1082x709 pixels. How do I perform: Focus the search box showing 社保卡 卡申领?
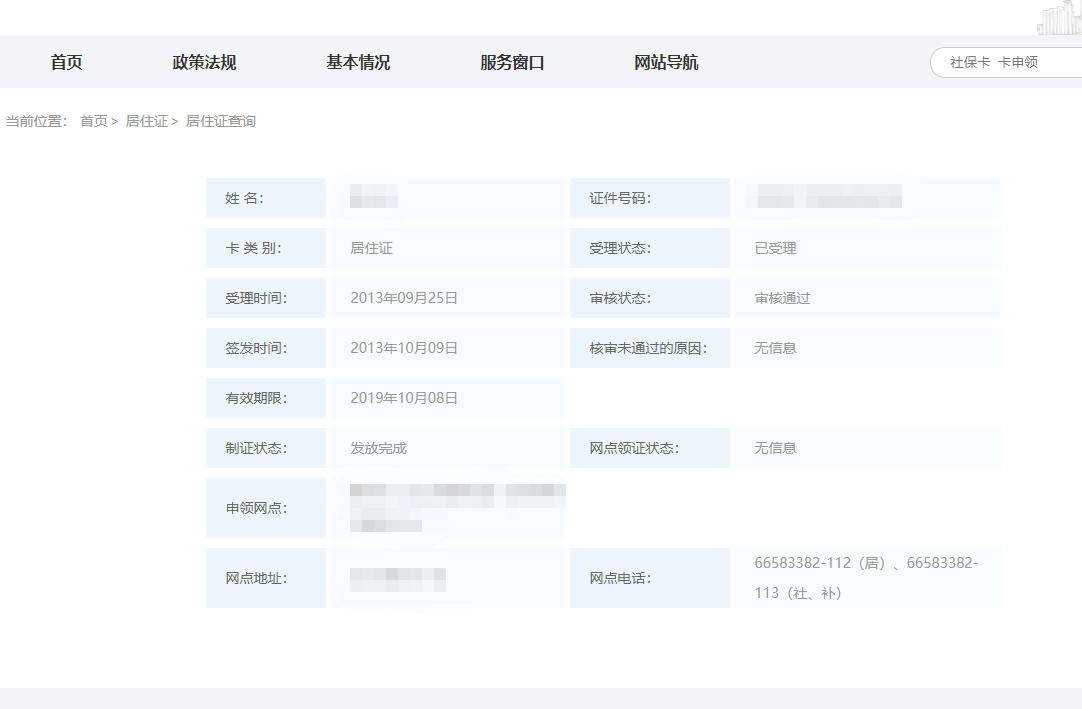click(x=1006, y=62)
